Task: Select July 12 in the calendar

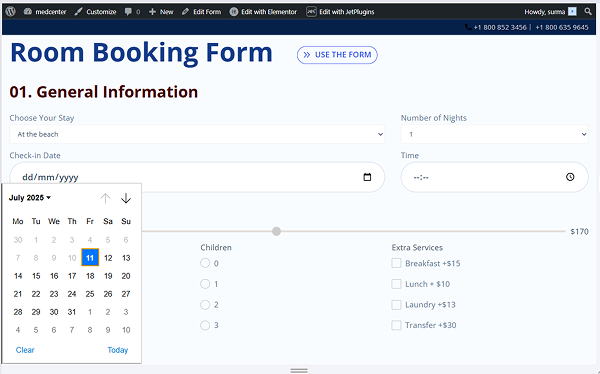Action: pos(108,258)
